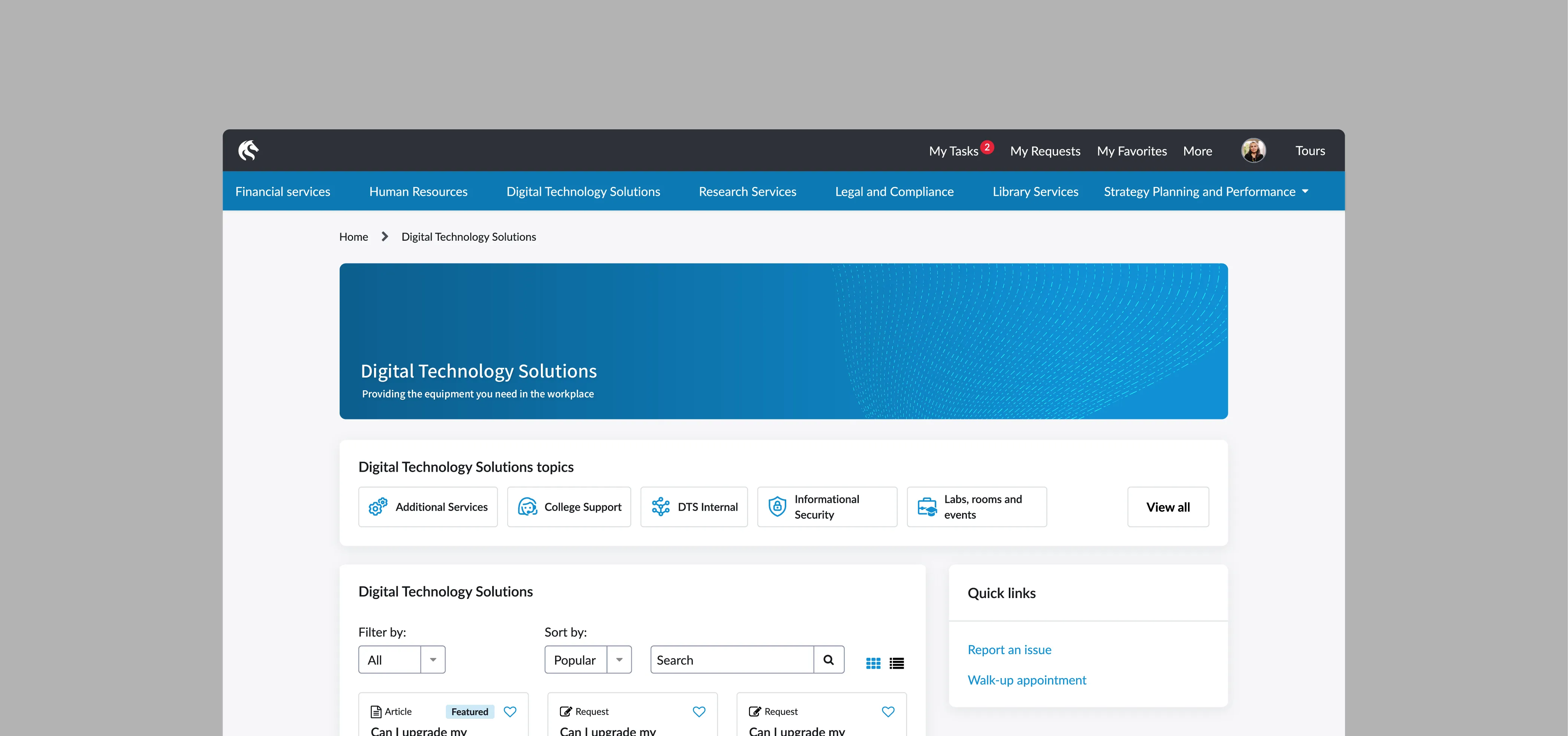Go to Financial services tab
The image size is (1568, 736).
pos(282,192)
